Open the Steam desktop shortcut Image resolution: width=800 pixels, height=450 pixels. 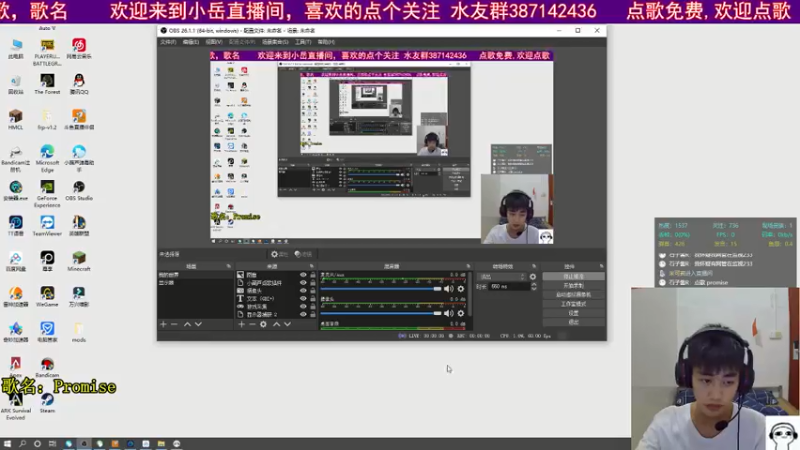pos(47,403)
